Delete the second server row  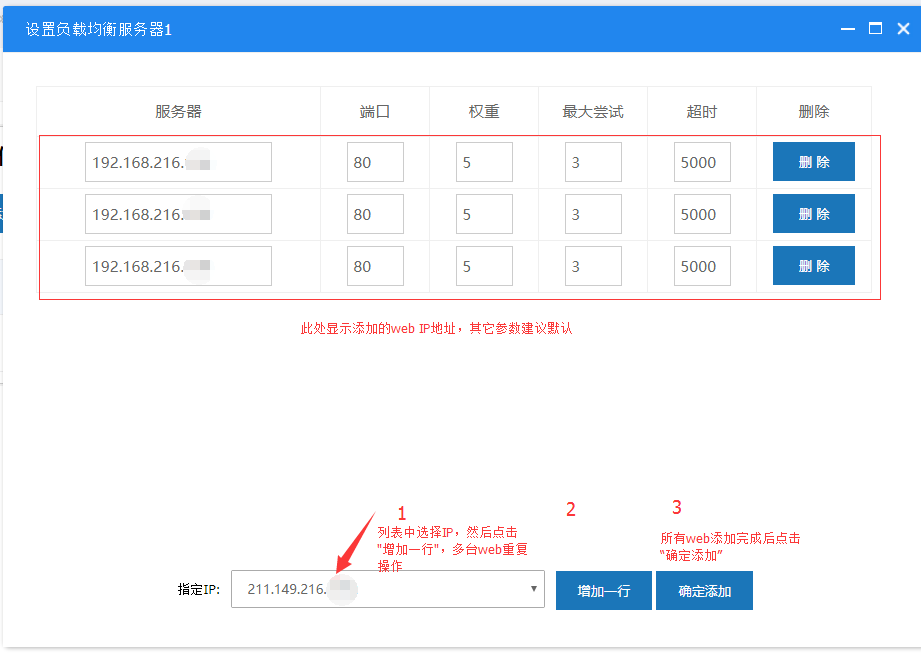[x=813, y=214]
